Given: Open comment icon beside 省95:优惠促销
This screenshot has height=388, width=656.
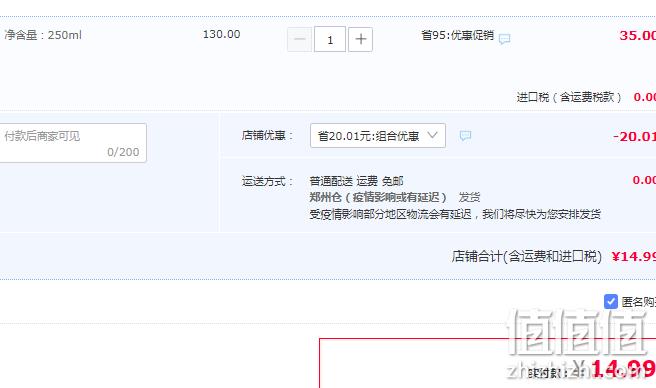Looking at the screenshot, I should click(x=505, y=39).
